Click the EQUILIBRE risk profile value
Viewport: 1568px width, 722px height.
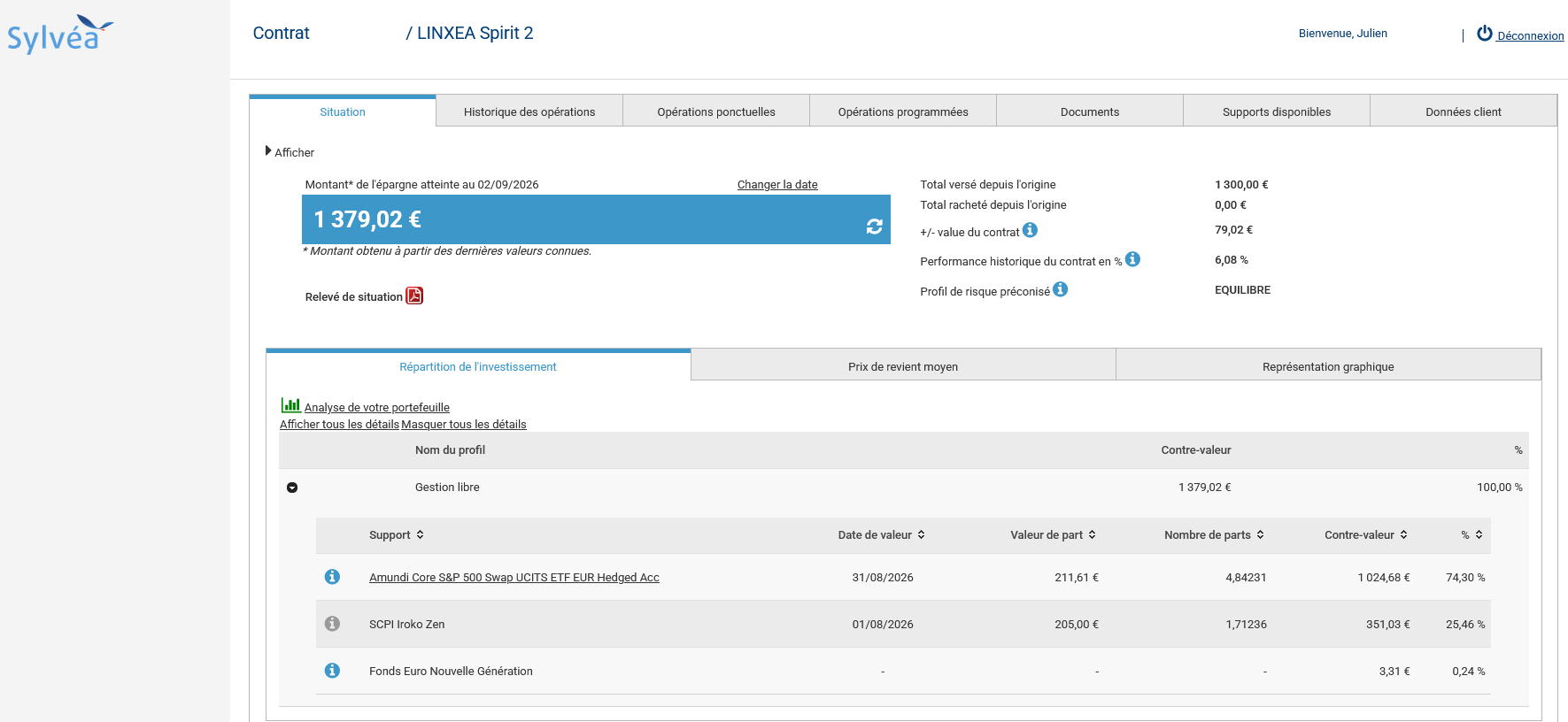[1242, 290]
